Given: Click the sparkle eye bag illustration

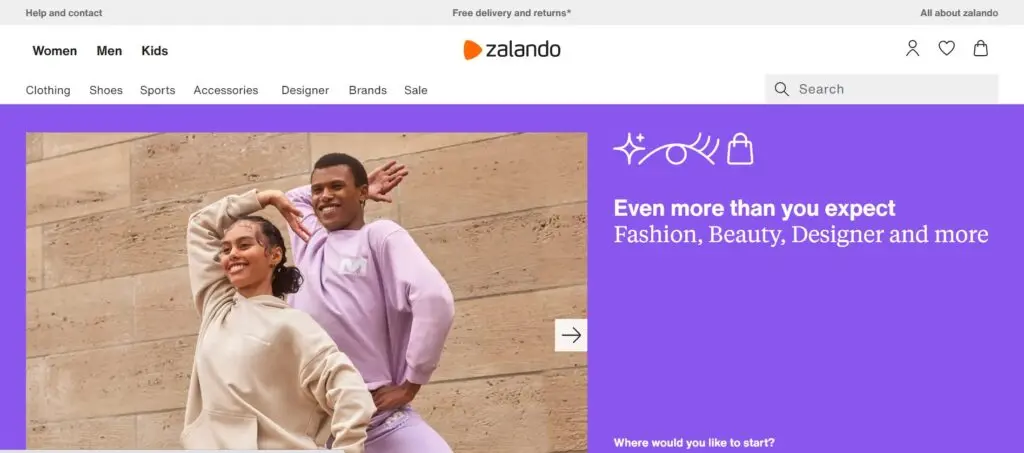Looking at the screenshot, I should (683, 149).
